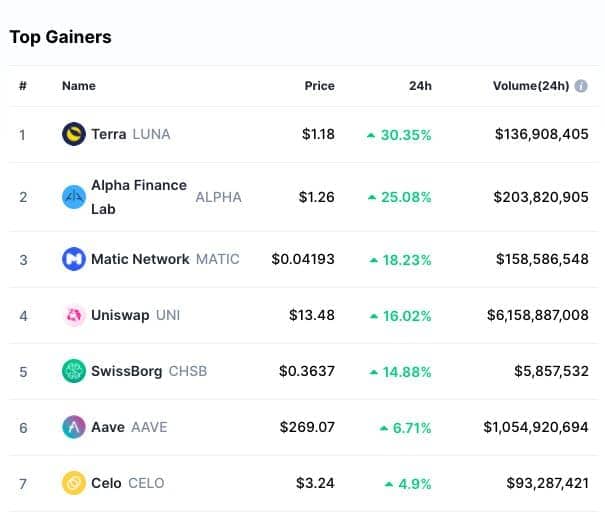Open Matic Network coin page
The image size is (605, 515).
[140, 259]
